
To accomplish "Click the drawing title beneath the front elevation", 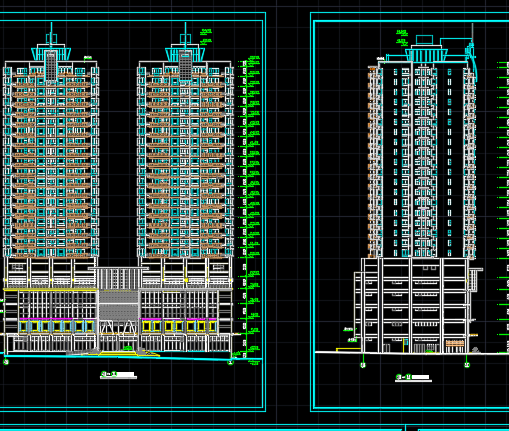I will tap(118, 375).
